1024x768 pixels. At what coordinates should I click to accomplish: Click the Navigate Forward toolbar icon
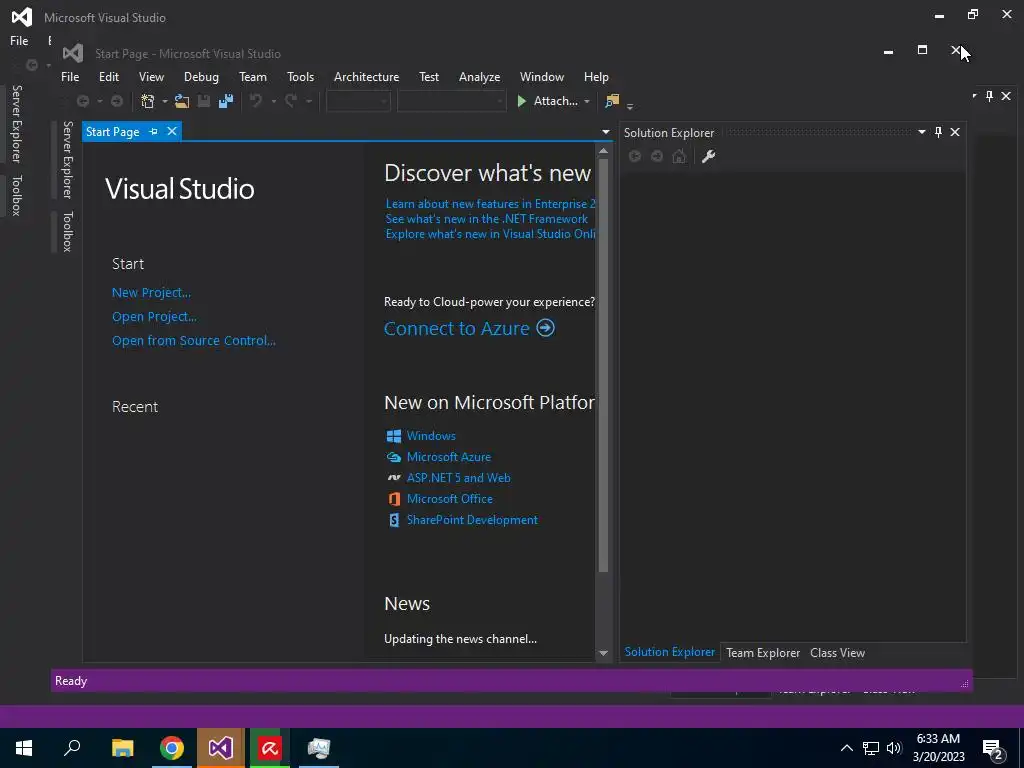[117, 101]
